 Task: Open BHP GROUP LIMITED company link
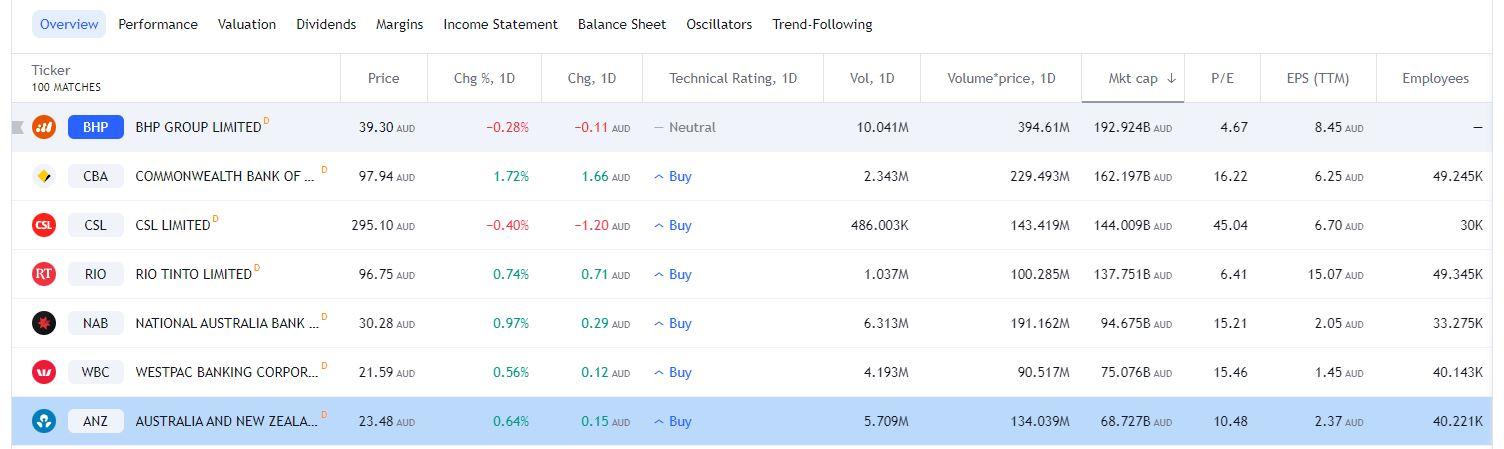tap(198, 127)
